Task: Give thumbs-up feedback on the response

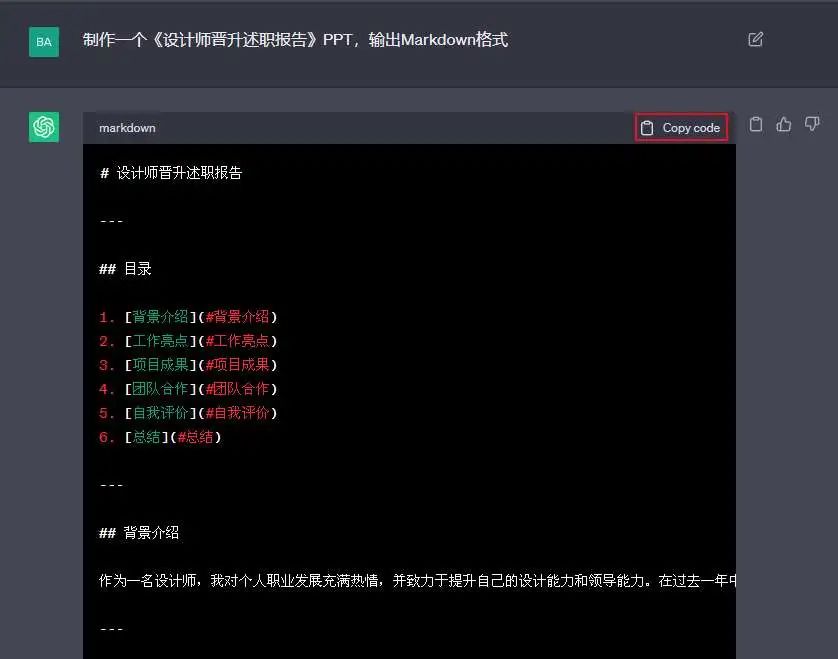Action: click(x=784, y=124)
